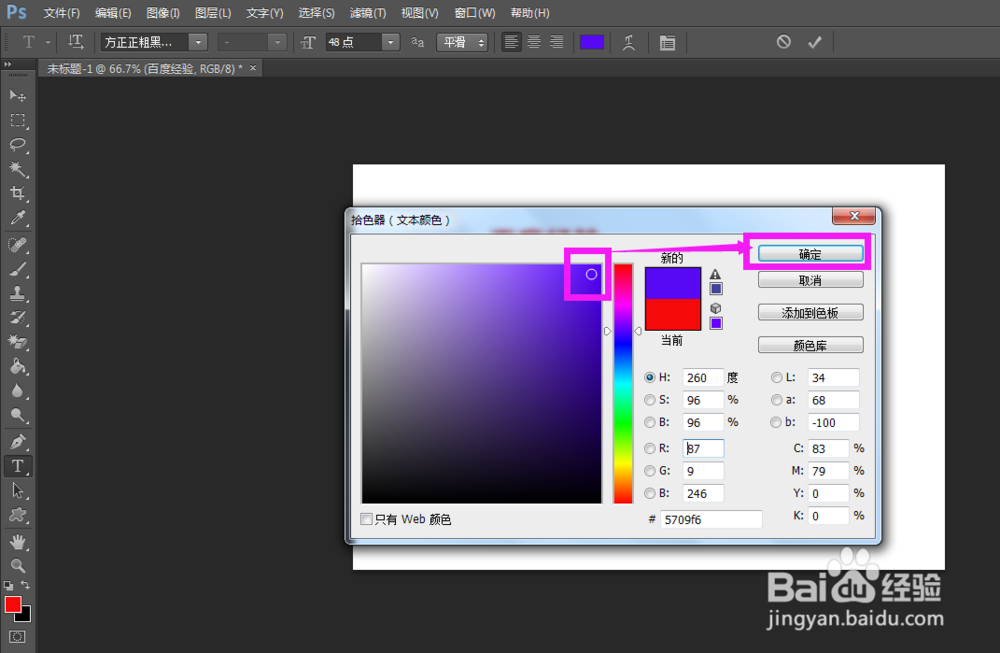
Task: Select the Paint Bucket tool
Action: (17, 366)
